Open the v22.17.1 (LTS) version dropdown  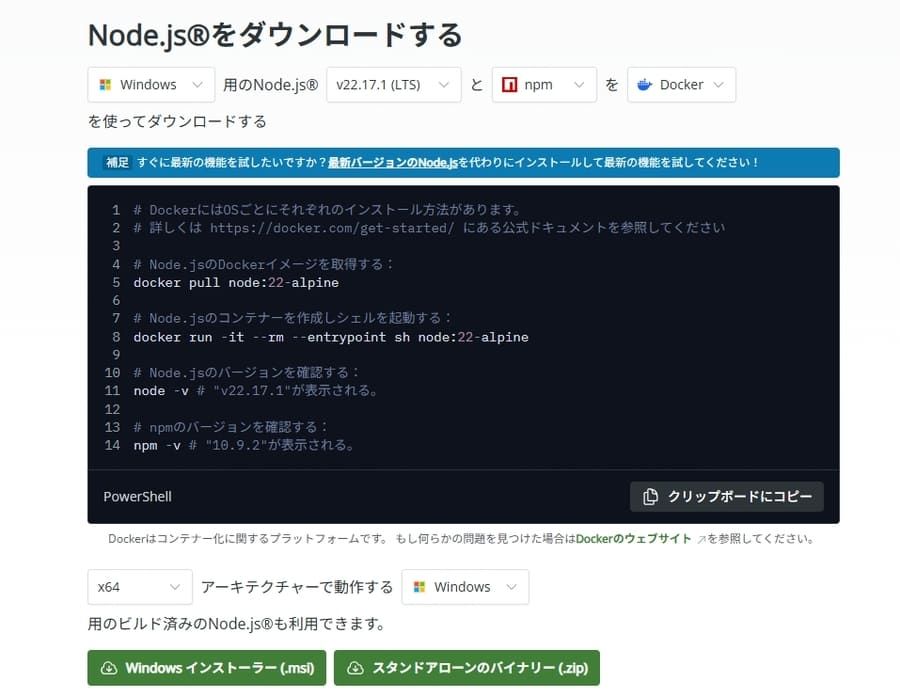(394, 85)
